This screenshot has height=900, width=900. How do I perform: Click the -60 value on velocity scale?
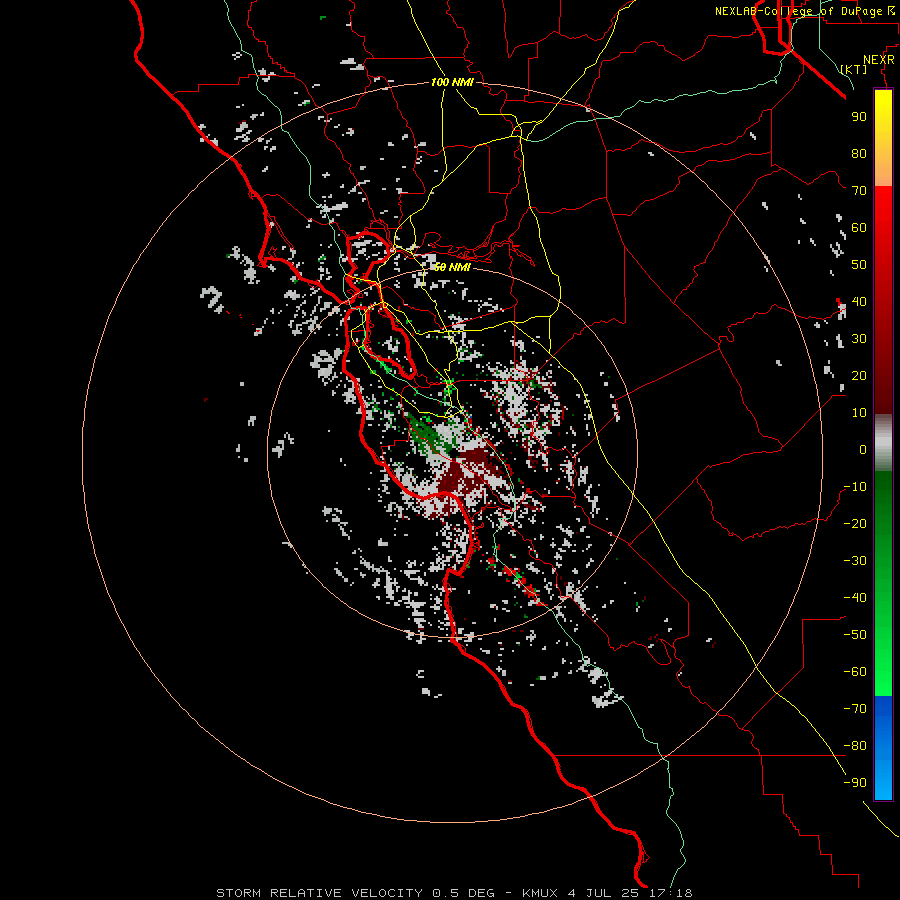(855, 672)
